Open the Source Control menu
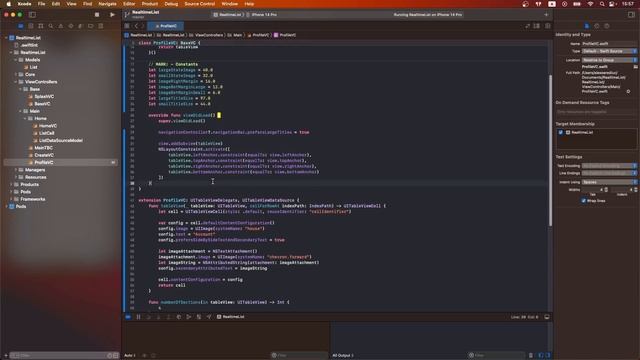 (x=200, y=4)
